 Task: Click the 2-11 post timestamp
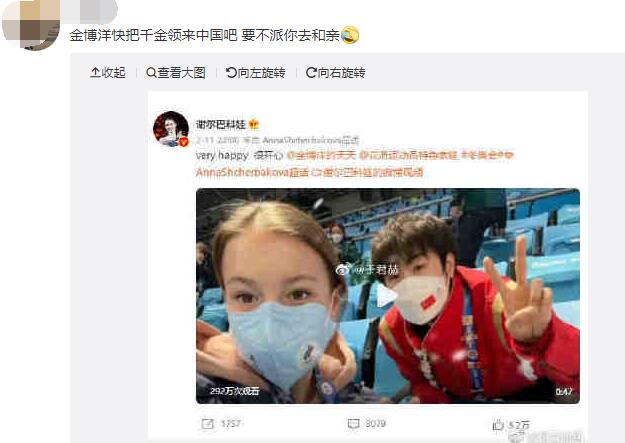[217, 140]
